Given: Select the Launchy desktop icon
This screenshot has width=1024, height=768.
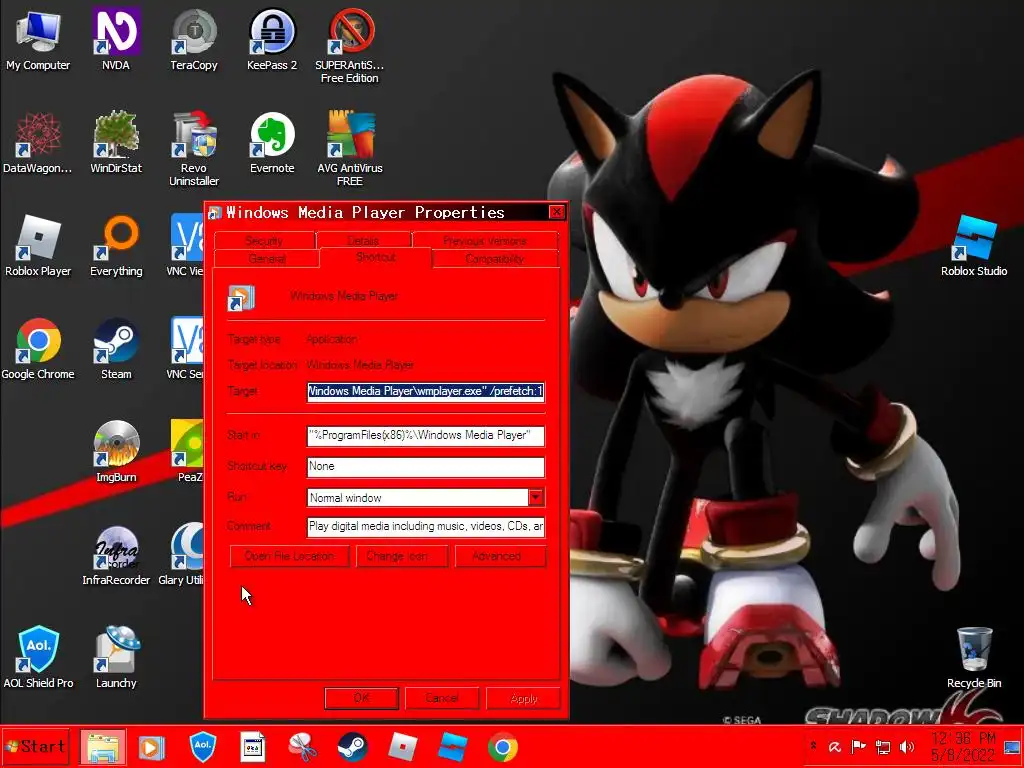Looking at the screenshot, I should [116, 658].
